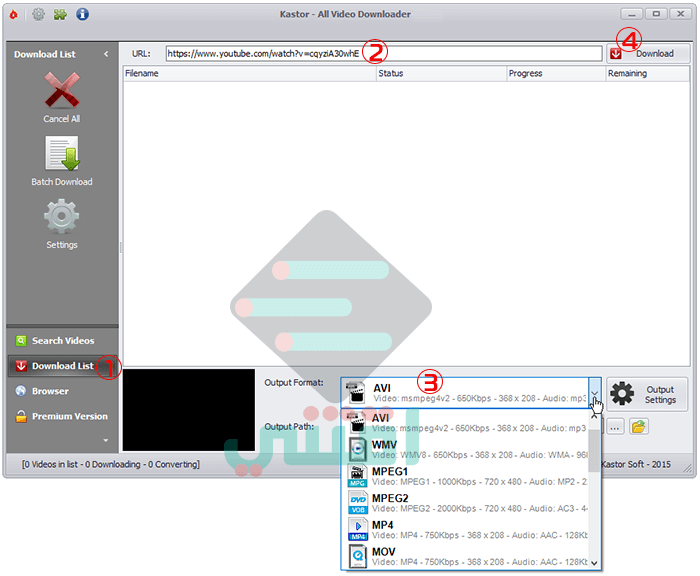Click the format list scrollbar thumb
The image size is (700, 576).
click(x=594, y=450)
